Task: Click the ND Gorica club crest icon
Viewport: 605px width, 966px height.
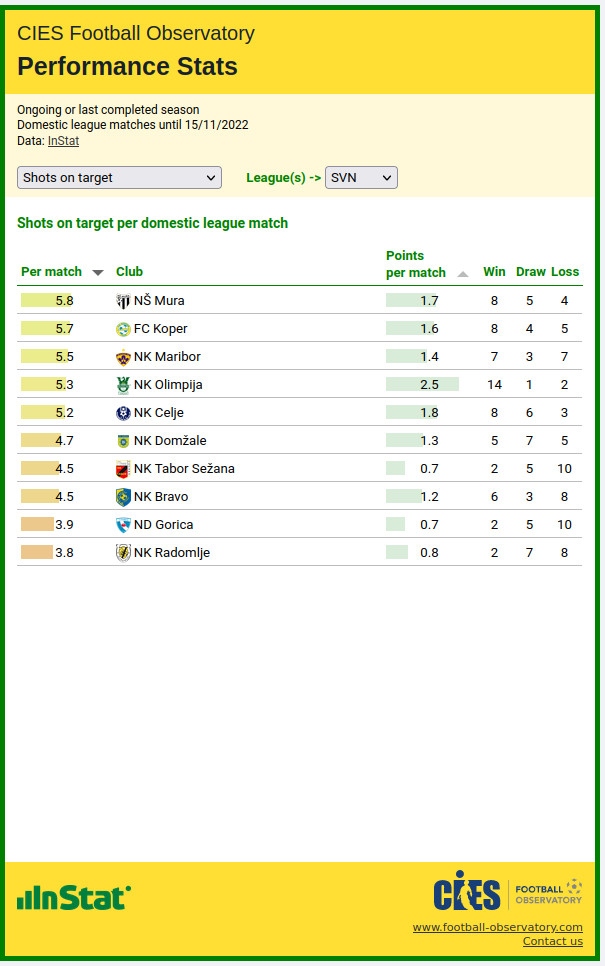Action: 123,525
